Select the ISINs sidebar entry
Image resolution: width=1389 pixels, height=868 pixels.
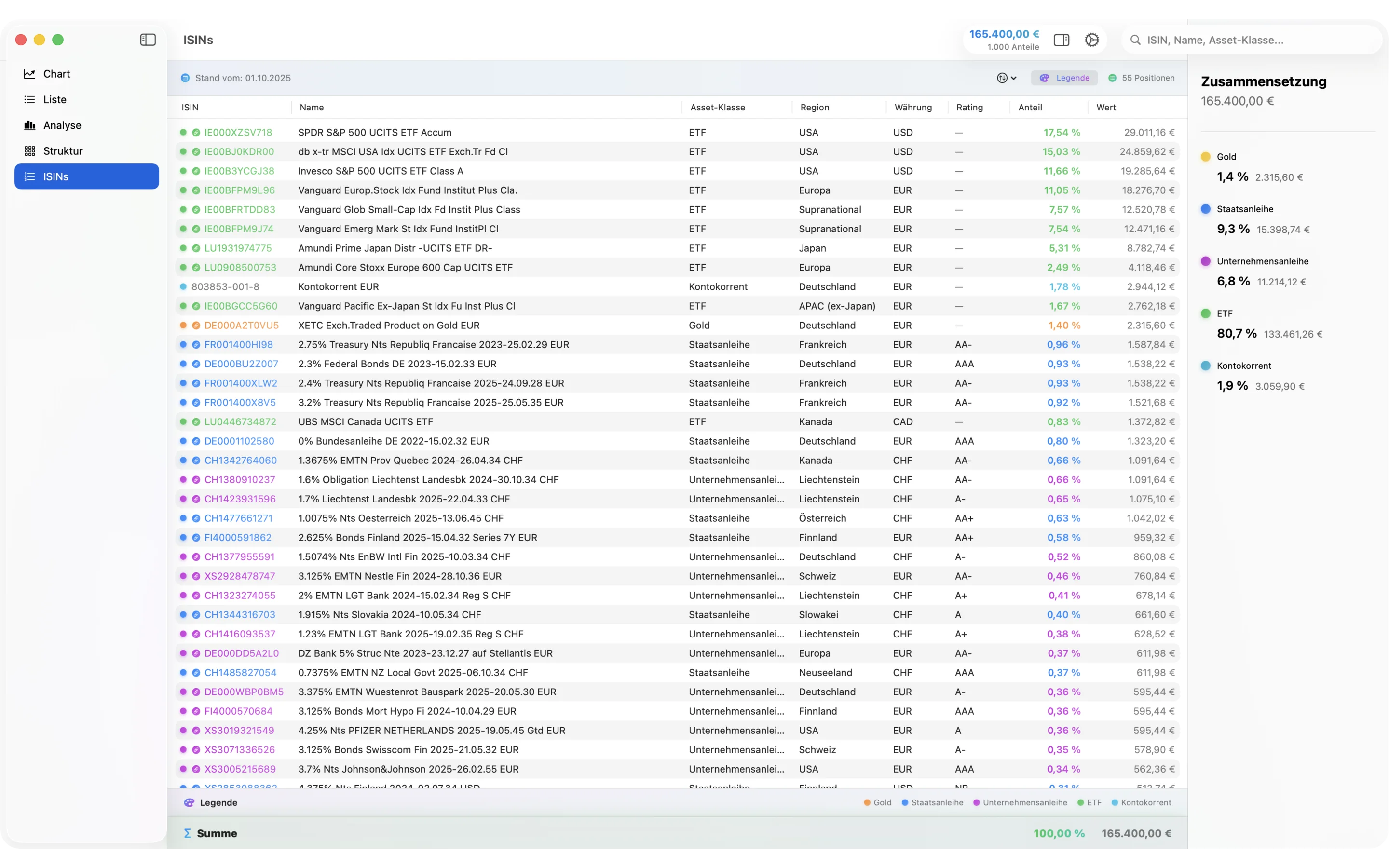coord(55,176)
